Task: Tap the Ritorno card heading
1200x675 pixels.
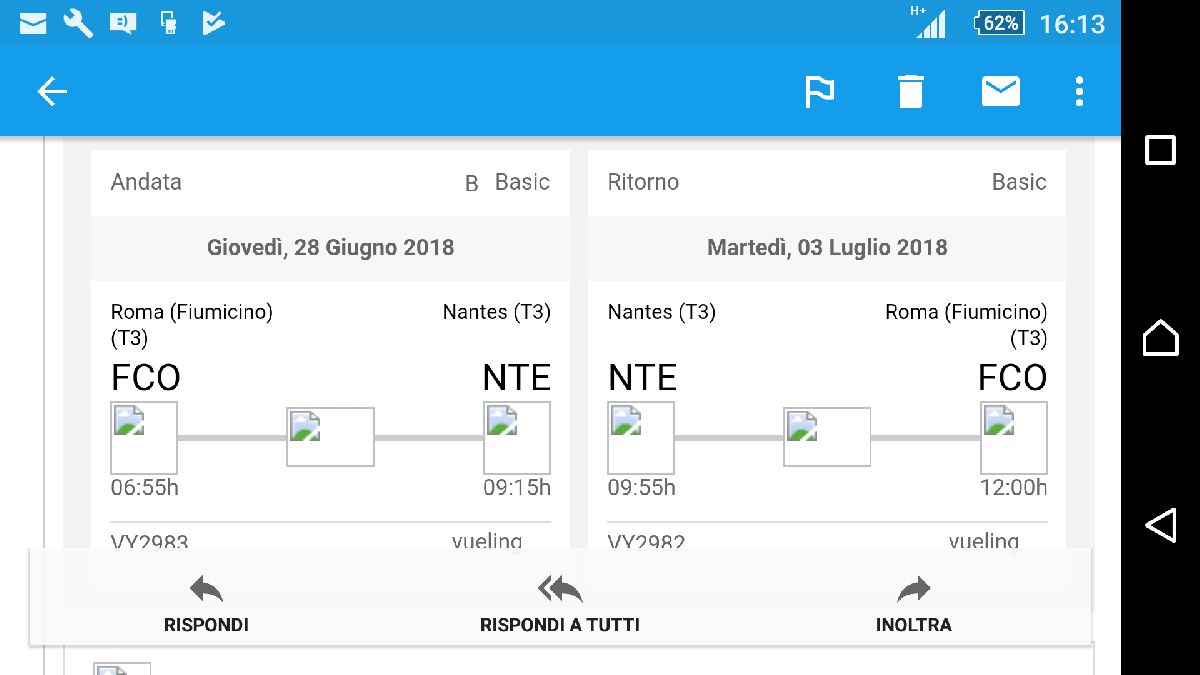Action: [x=643, y=182]
